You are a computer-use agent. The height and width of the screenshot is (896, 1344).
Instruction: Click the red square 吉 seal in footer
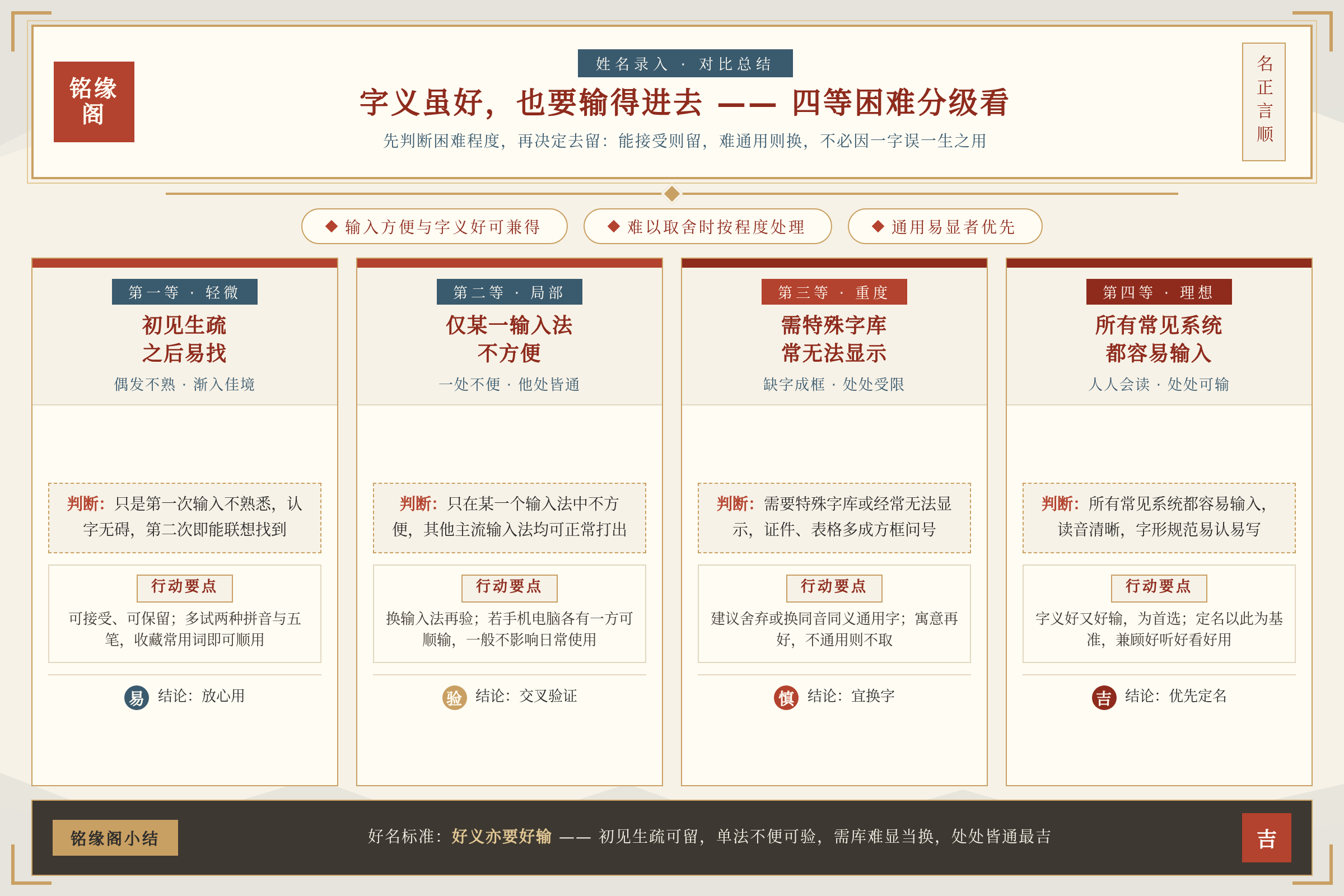1266,838
